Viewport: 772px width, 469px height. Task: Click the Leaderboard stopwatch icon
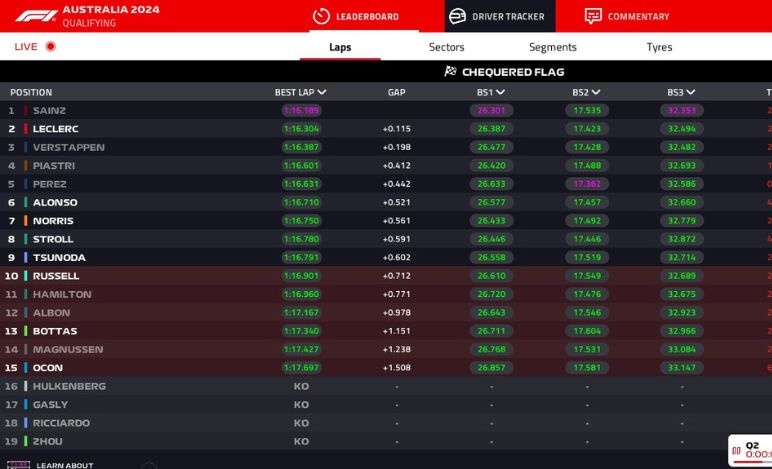click(321, 16)
